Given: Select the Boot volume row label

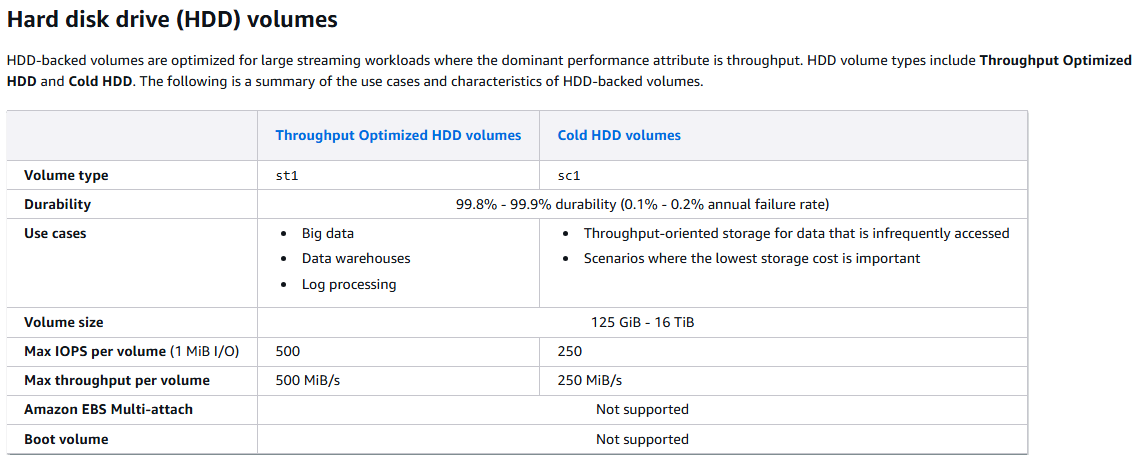Looking at the screenshot, I should click(66, 439).
